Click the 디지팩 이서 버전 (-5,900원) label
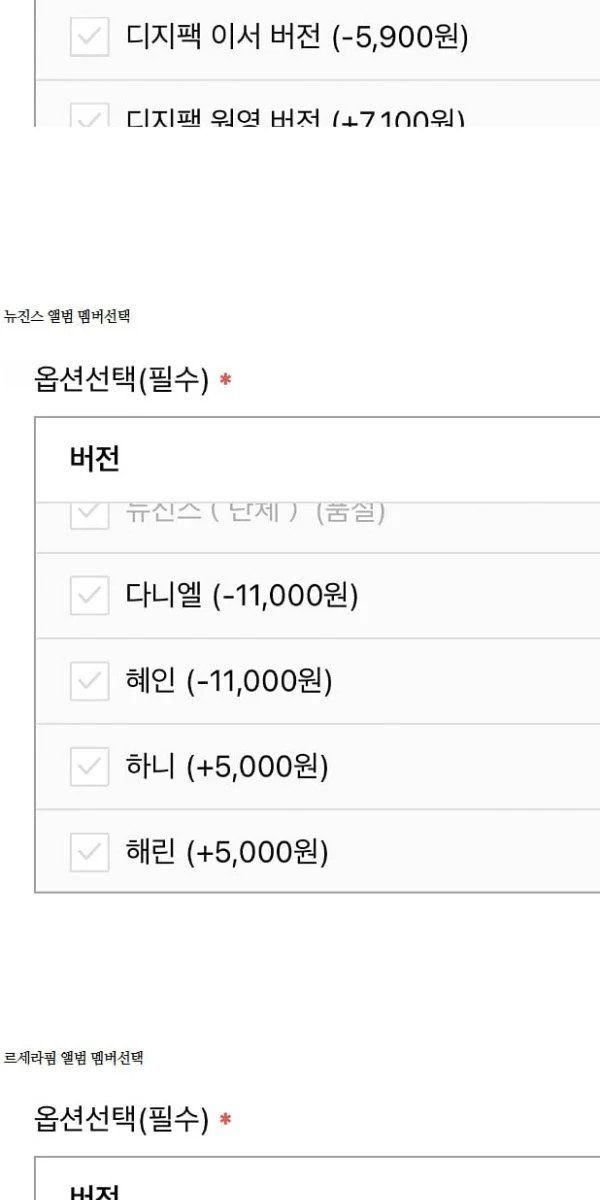This screenshot has width=600, height=1200. (x=297, y=38)
